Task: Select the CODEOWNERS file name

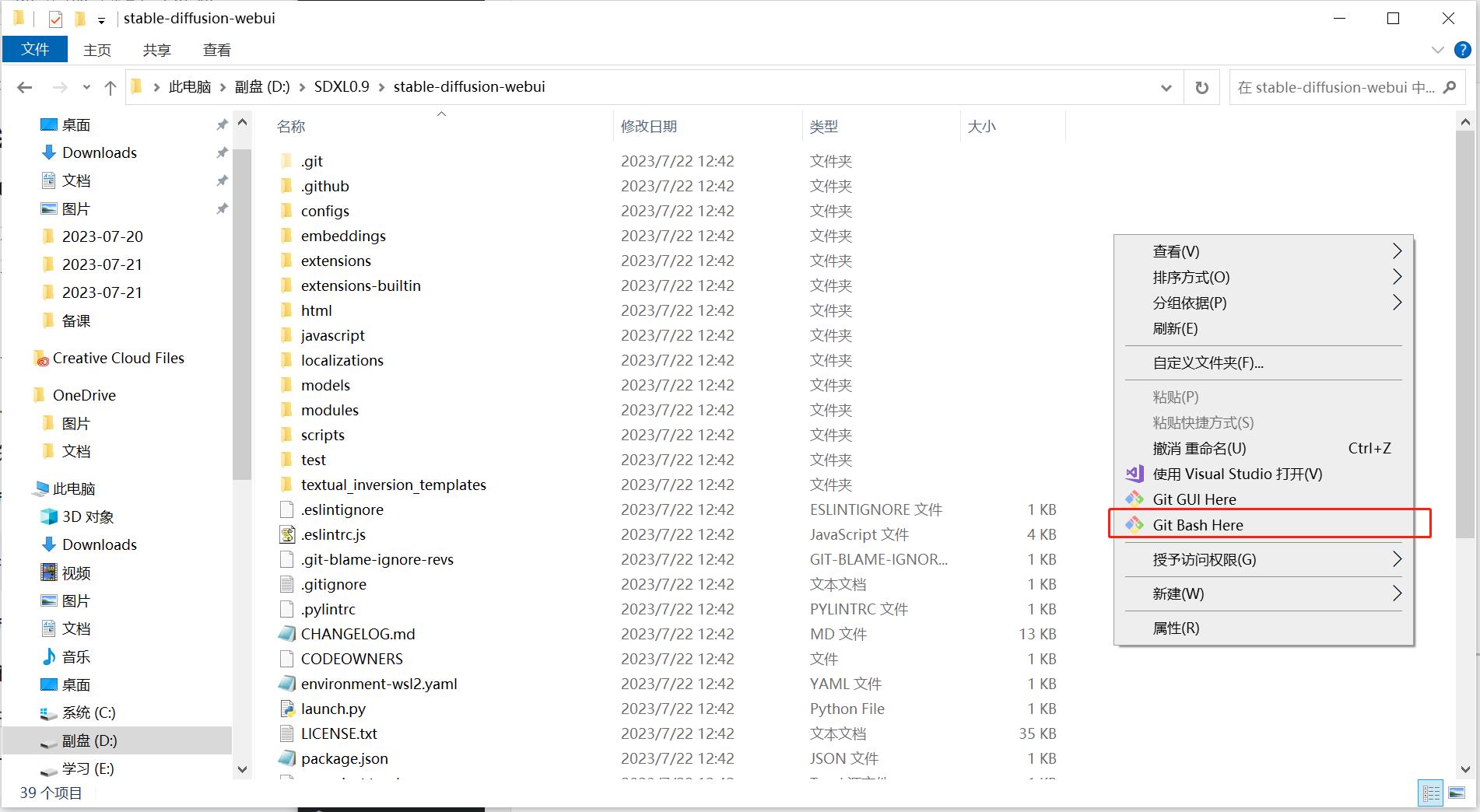Action: [352, 659]
